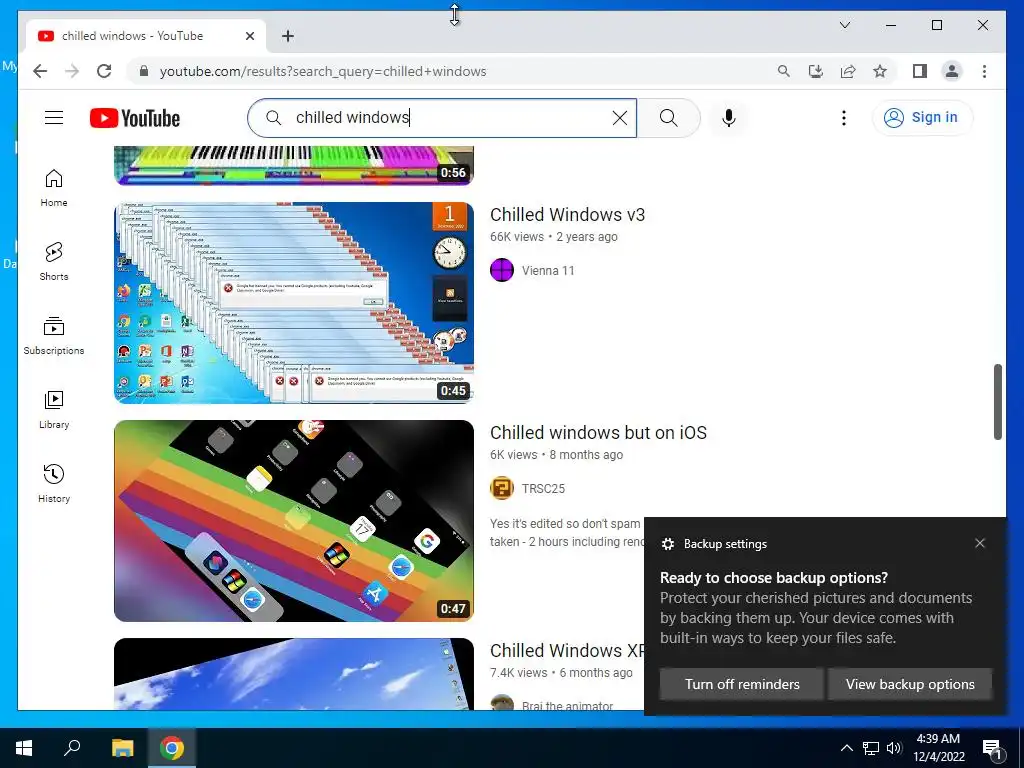This screenshot has width=1024, height=768.
Task: Click the YouTube logo
Action: pos(135,118)
